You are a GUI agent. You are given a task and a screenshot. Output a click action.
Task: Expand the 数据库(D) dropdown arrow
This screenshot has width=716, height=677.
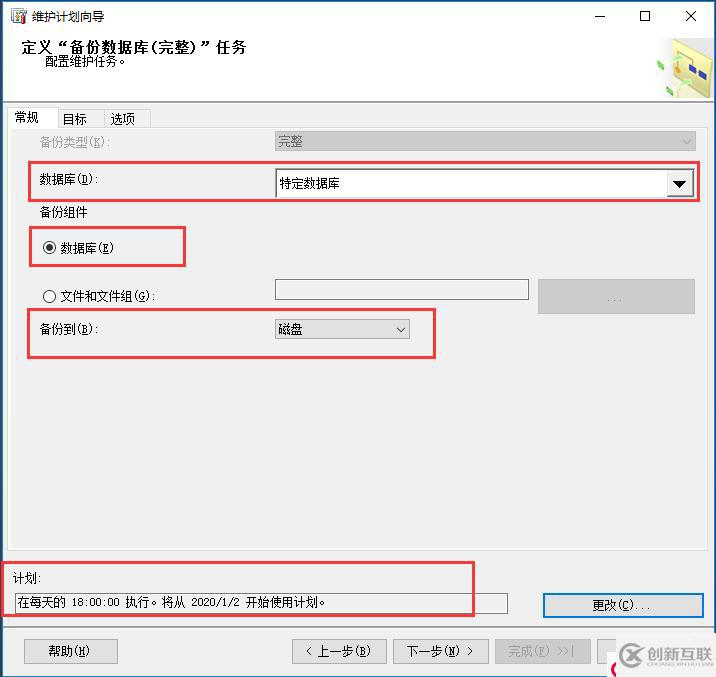pos(679,184)
